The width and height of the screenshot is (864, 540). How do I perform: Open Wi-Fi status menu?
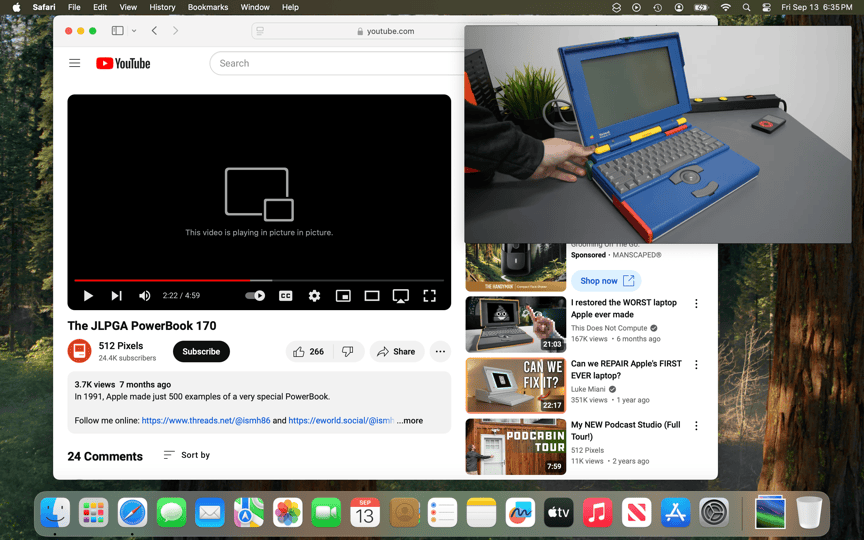726,7
